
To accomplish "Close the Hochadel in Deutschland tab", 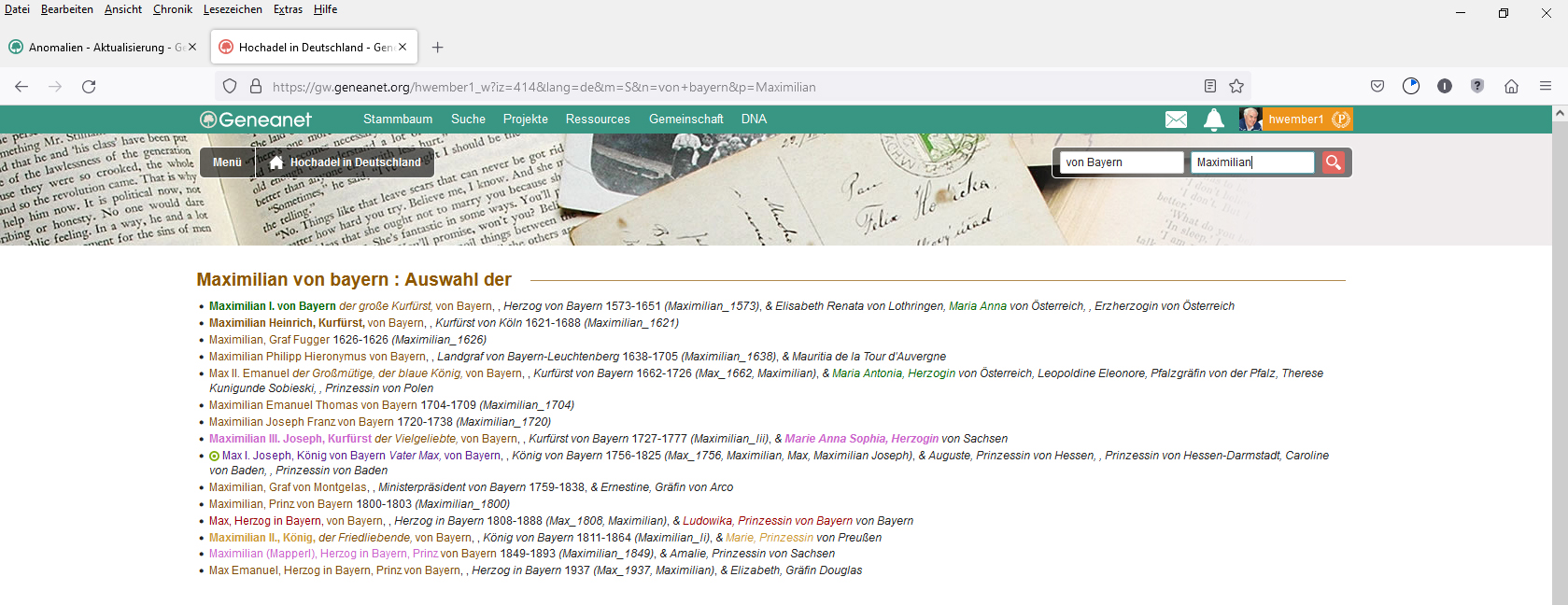I will (x=403, y=47).
